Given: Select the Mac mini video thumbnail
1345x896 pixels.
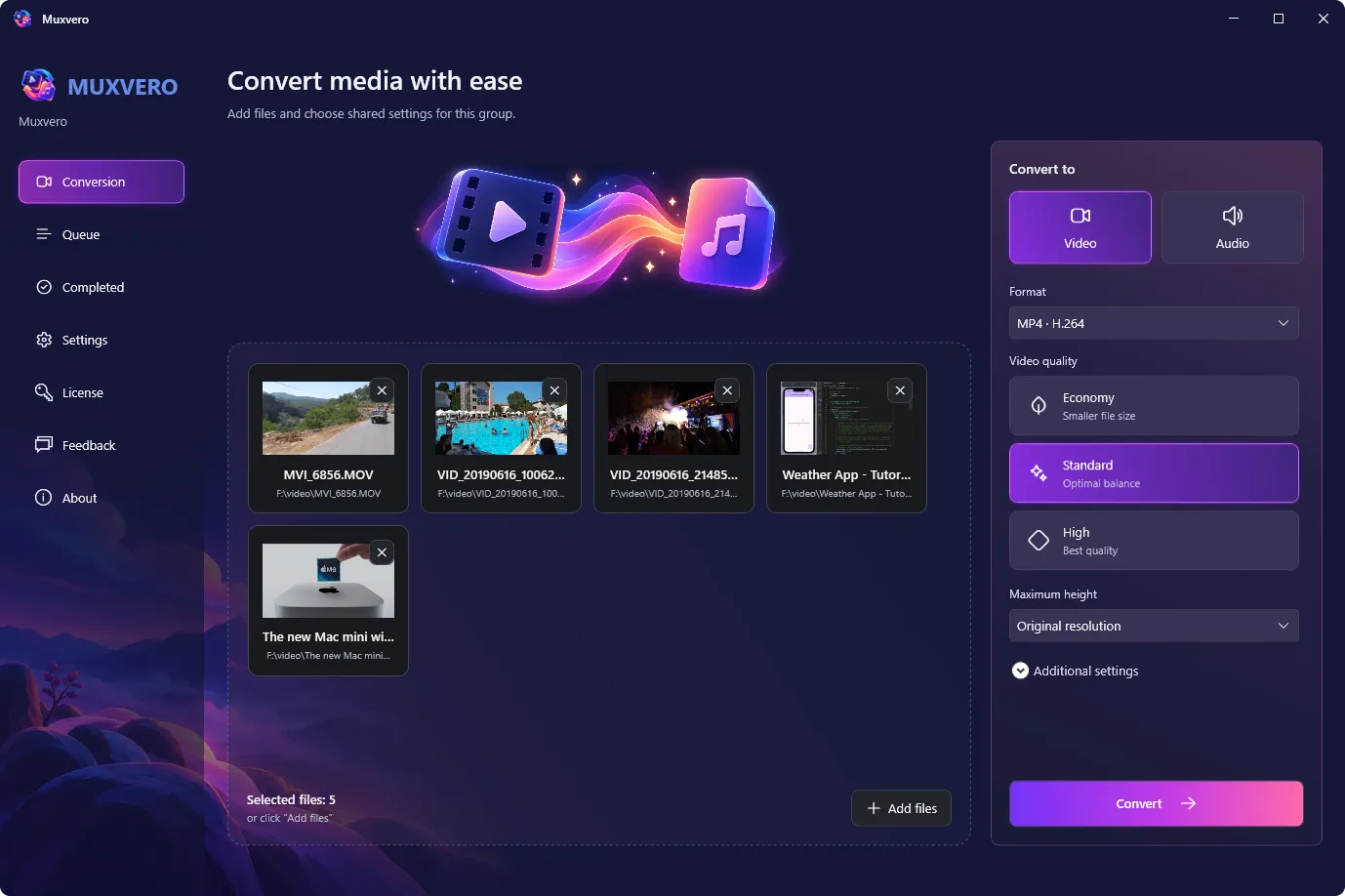Looking at the screenshot, I should point(328,581).
